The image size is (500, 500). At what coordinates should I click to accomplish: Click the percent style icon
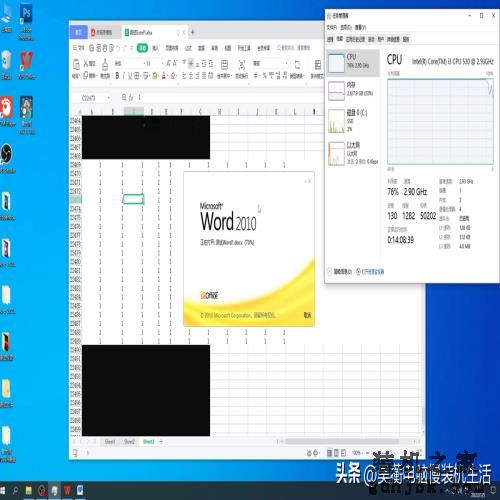pos(264,76)
